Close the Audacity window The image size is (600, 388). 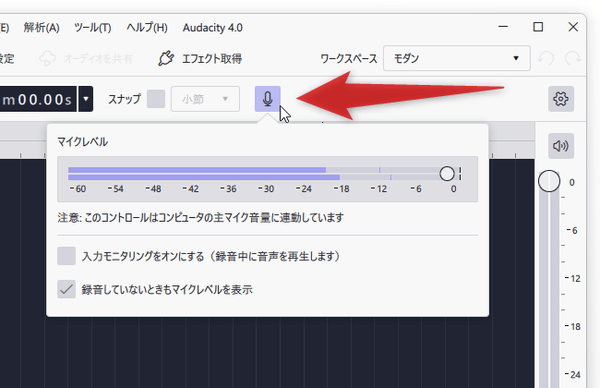click(573, 27)
